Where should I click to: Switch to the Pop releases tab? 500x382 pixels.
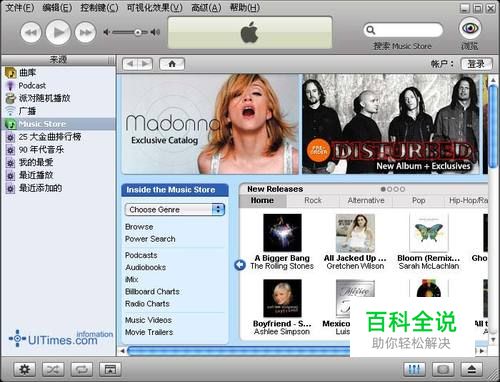418,200
